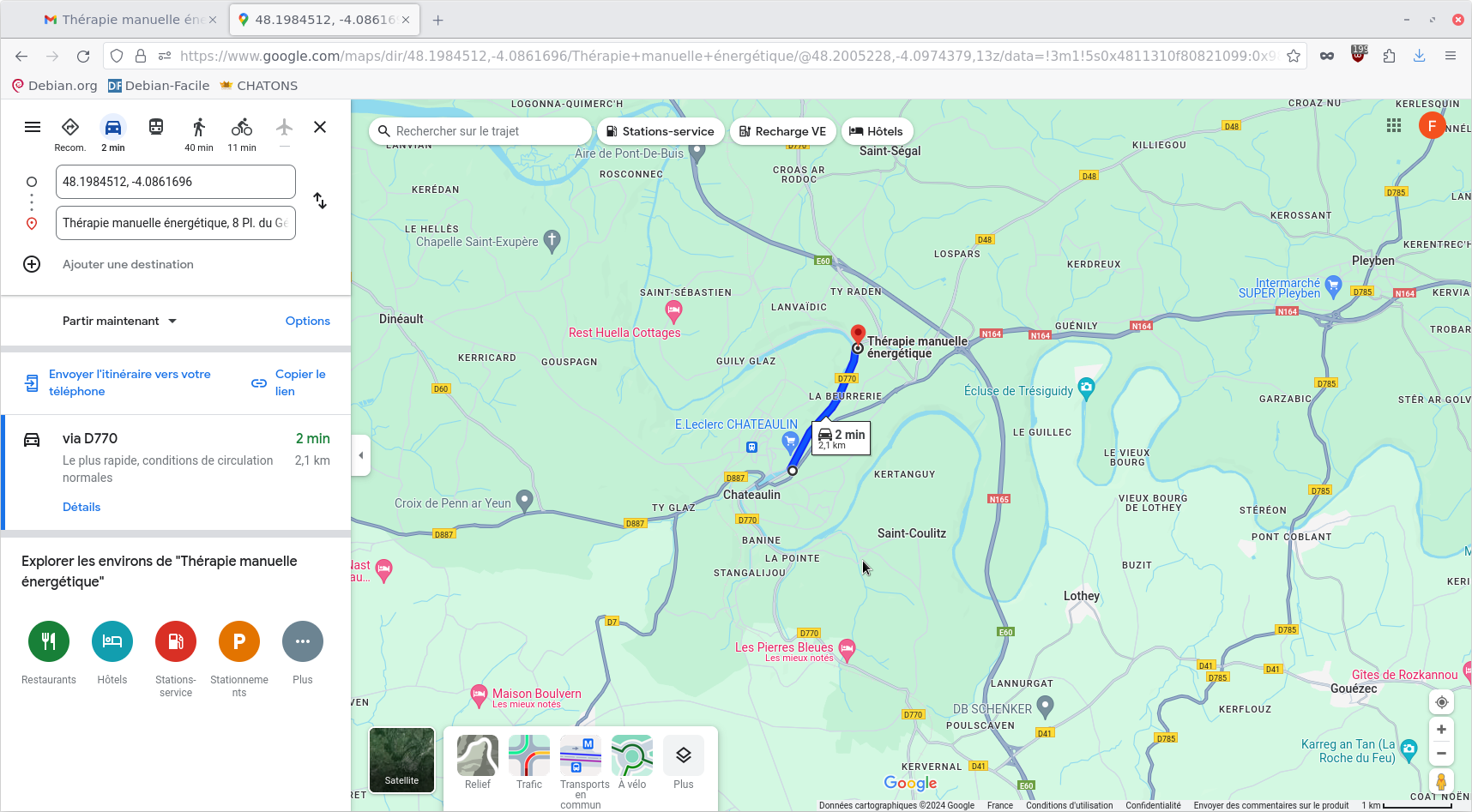Click the Rest Huella Cottages marker
Image resolution: width=1472 pixels, height=812 pixels.
pos(673,311)
